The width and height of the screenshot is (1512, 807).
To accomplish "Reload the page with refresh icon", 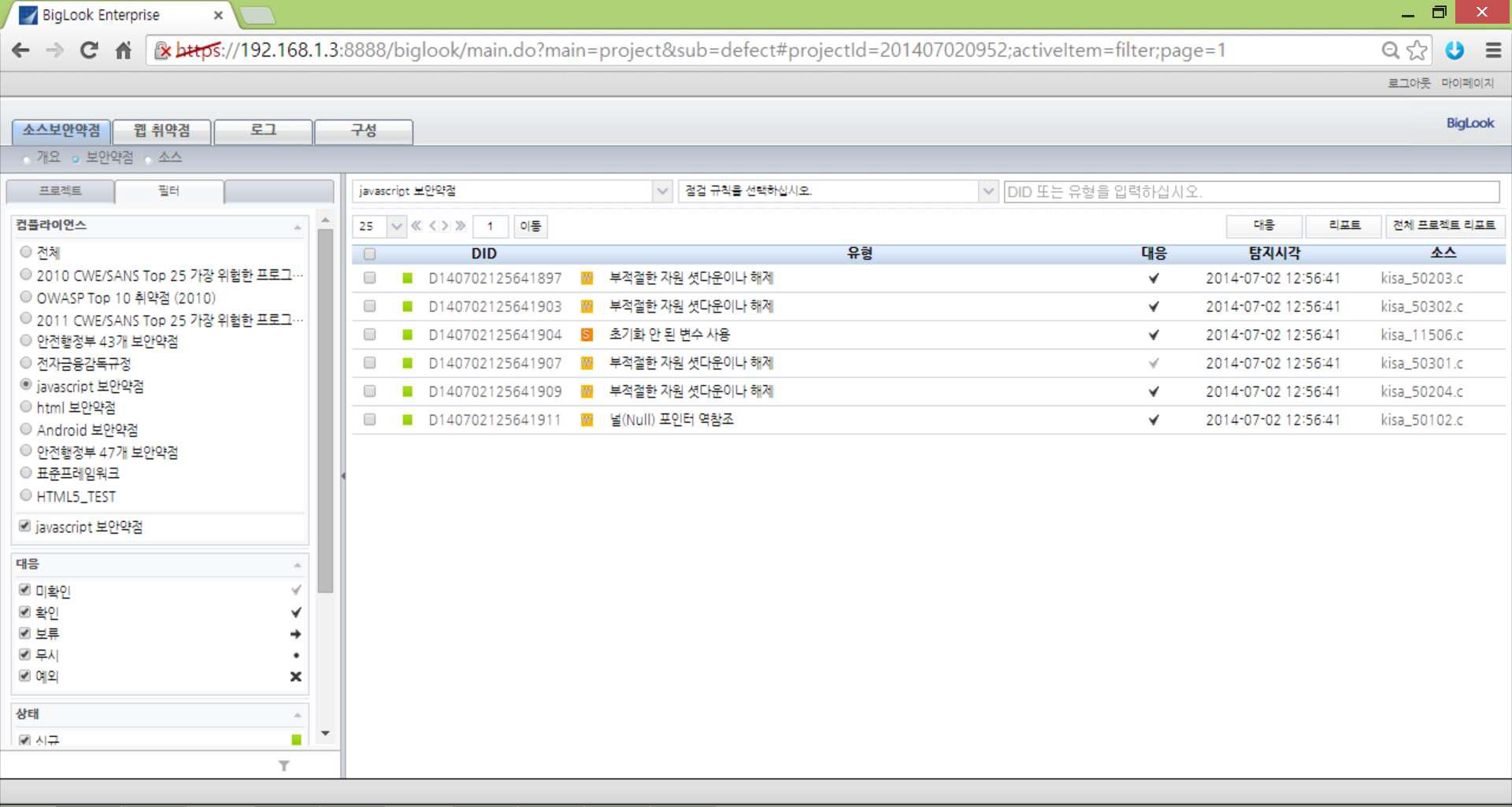I will [89, 50].
